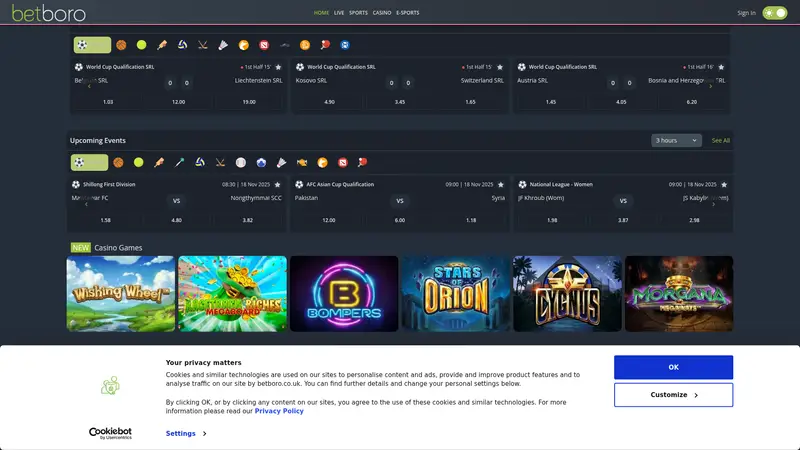800x450 pixels.
Task: Open SPORTS in the top navigation
Action: point(358,13)
